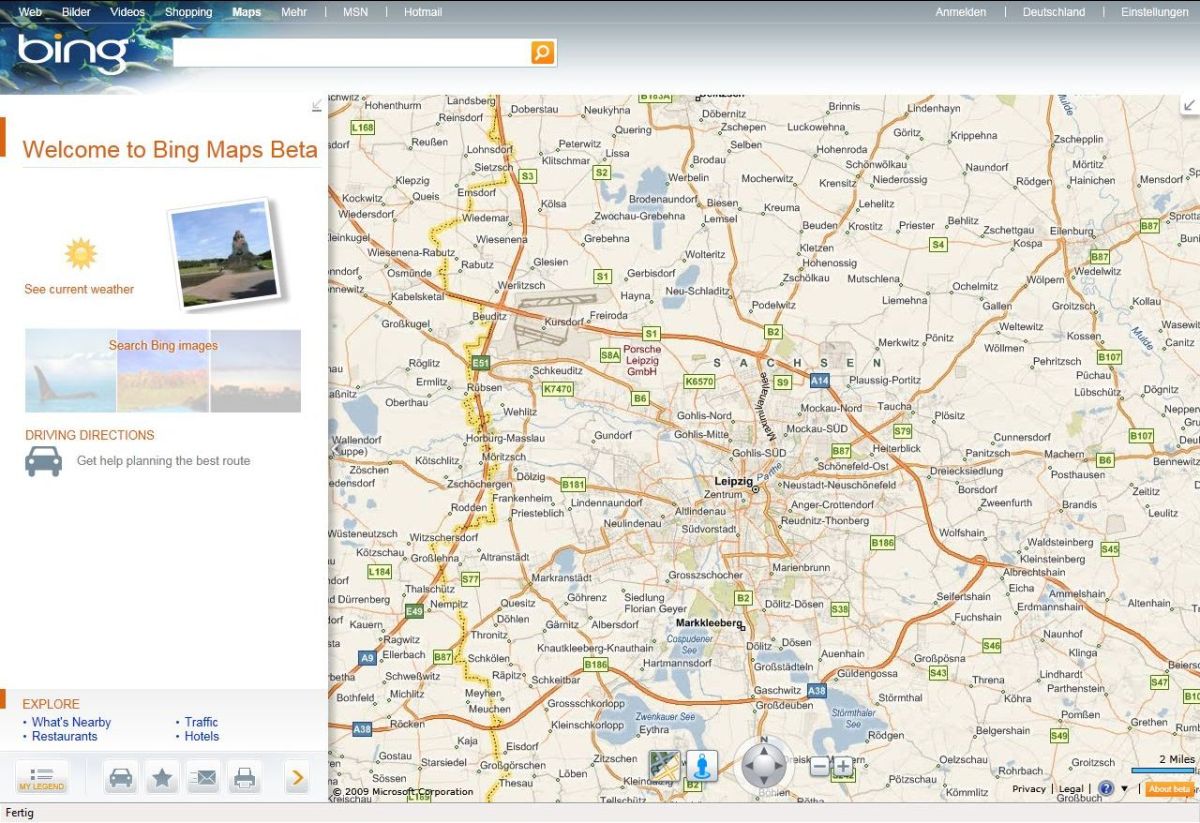The width and height of the screenshot is (1200, 823).
Task: Collapse the welcome panel with the corner arrow
Action: click(317, 105)
